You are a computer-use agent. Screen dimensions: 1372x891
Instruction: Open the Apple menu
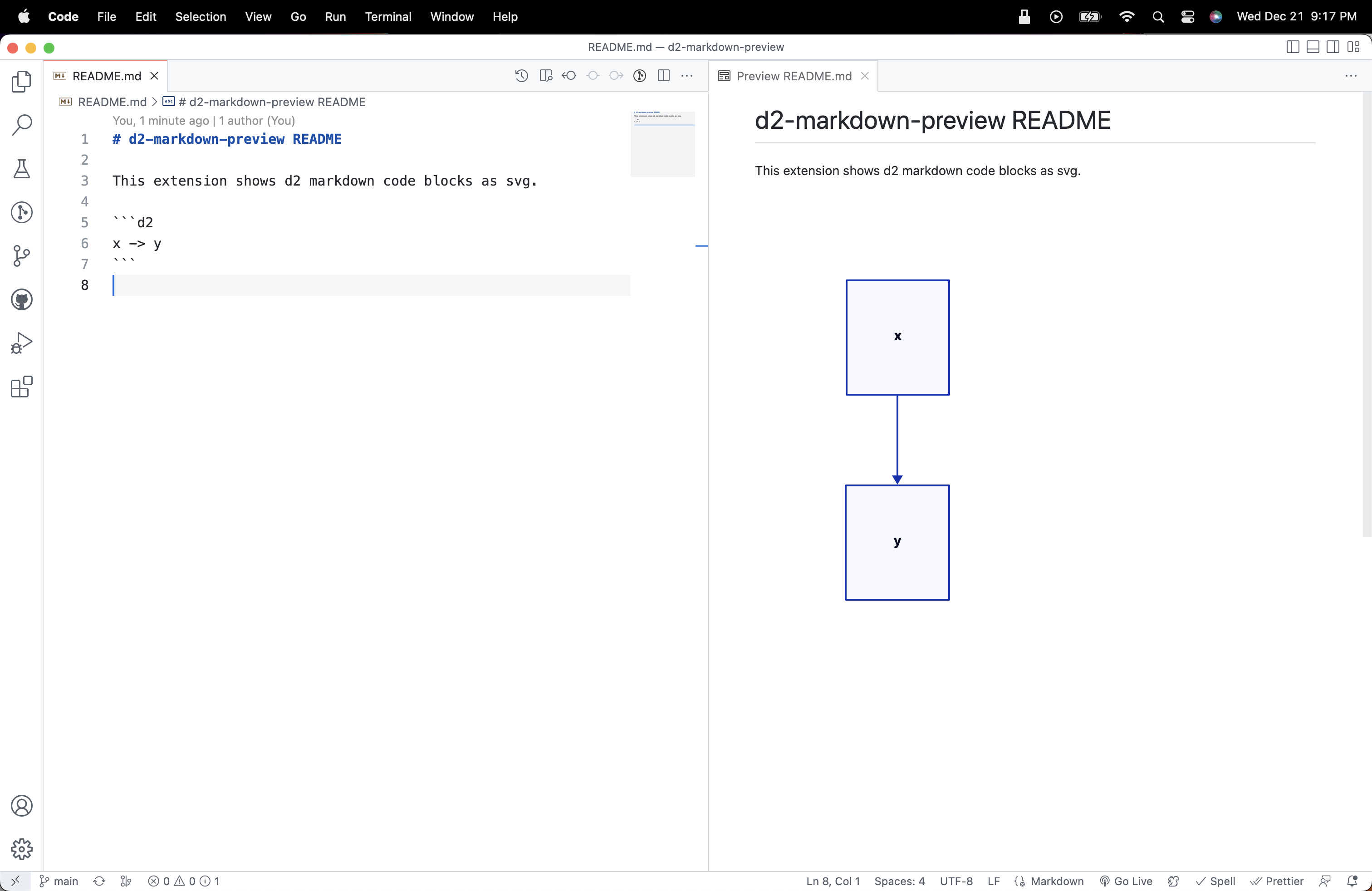click(24, 17)
